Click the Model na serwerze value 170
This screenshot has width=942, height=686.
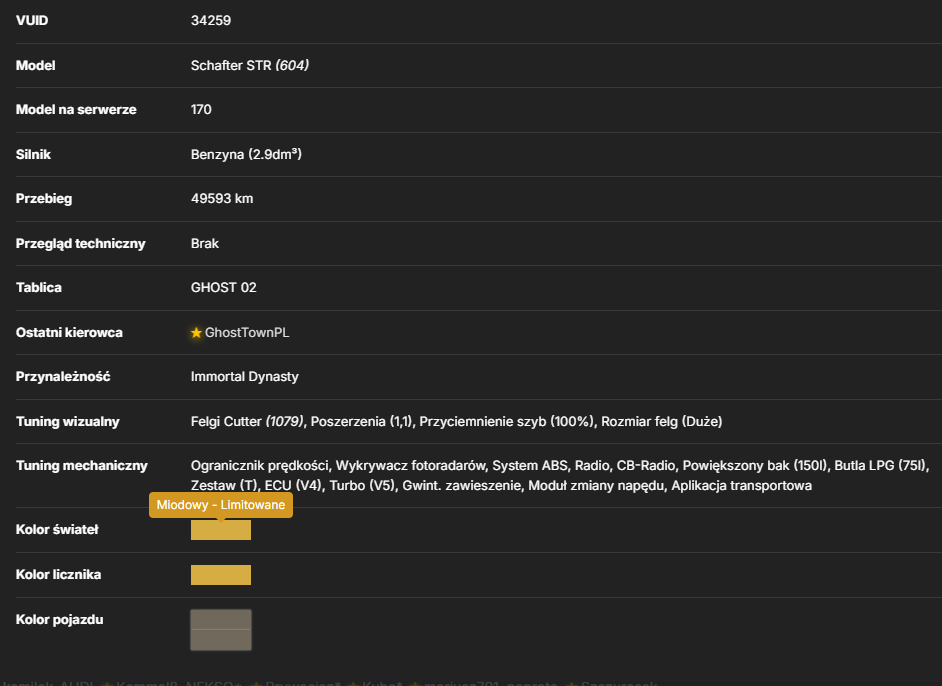[x=201, y=110]
